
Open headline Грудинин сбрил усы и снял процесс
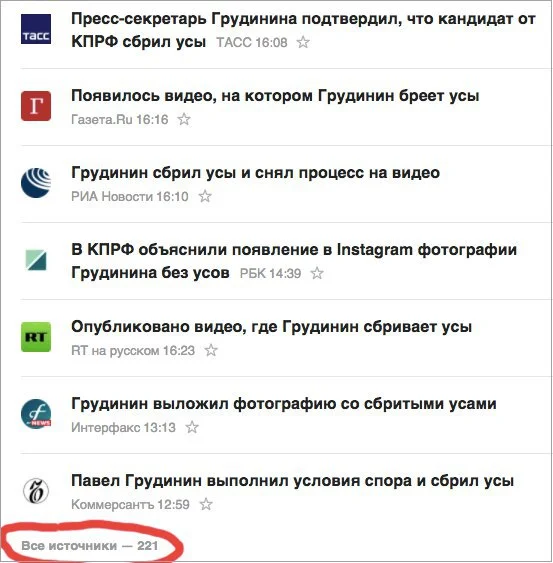point(255,173)
